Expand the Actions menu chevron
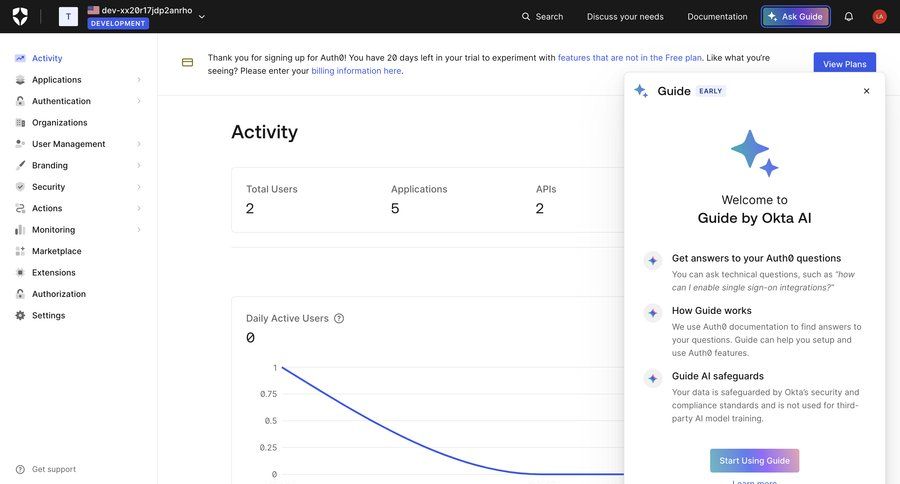900x484 pixels. [x=139, y=208]
